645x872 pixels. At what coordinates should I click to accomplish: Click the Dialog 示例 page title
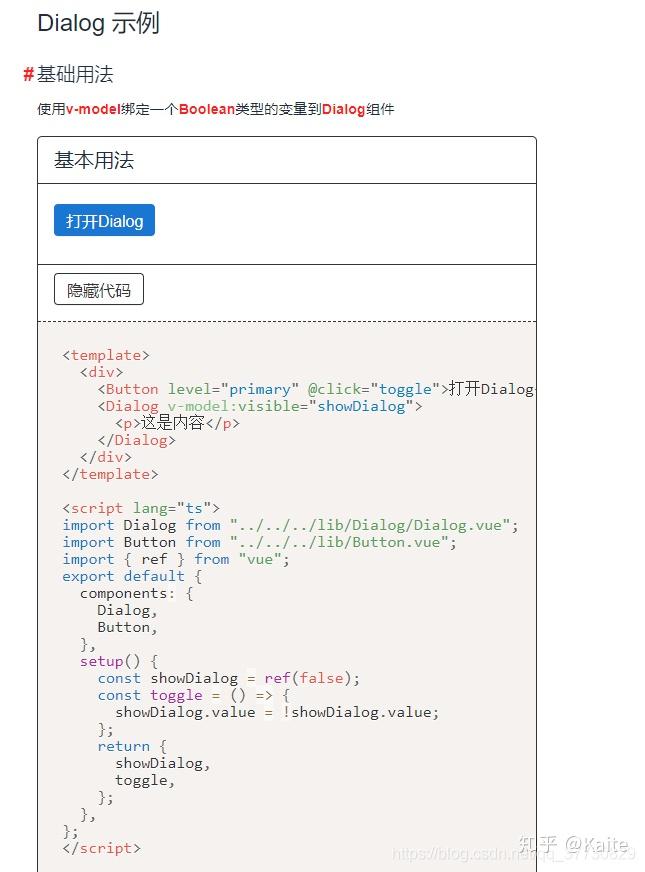point(97,22)
